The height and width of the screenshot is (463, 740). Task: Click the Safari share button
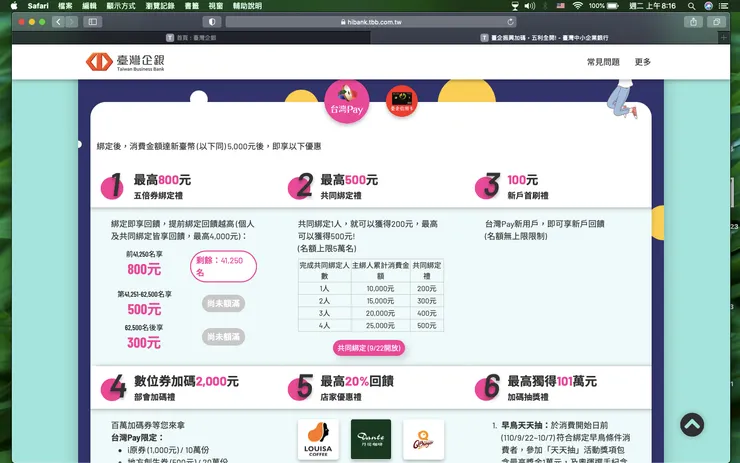693,22
